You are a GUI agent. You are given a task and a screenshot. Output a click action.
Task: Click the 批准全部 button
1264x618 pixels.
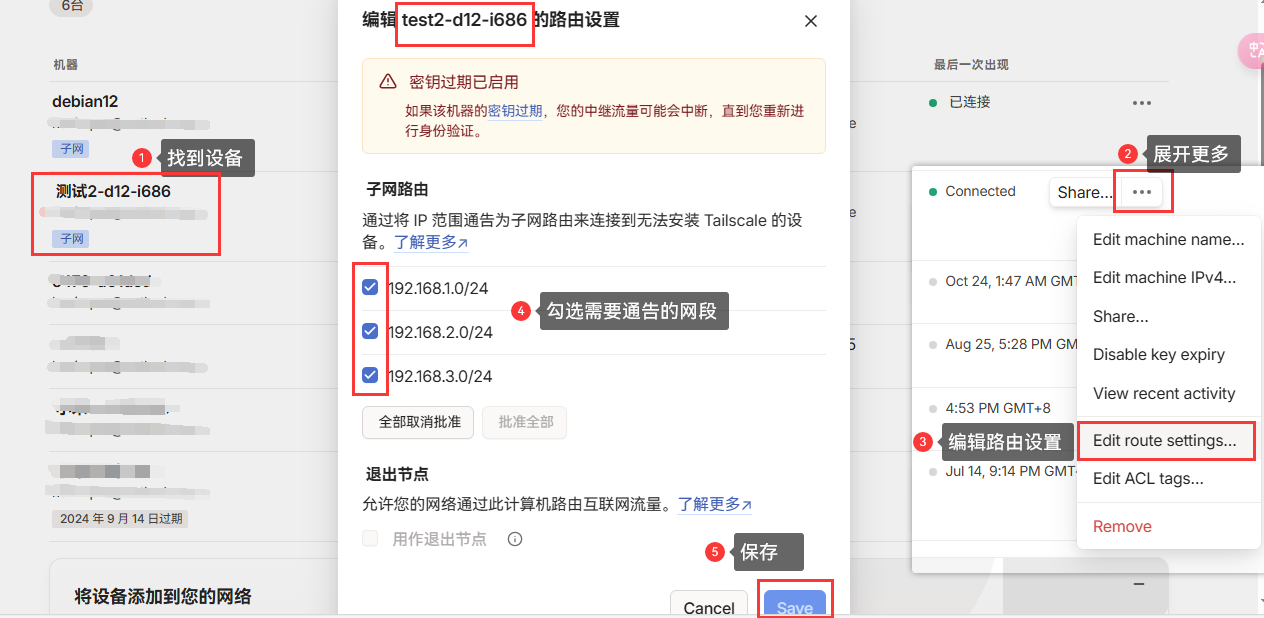525,422
